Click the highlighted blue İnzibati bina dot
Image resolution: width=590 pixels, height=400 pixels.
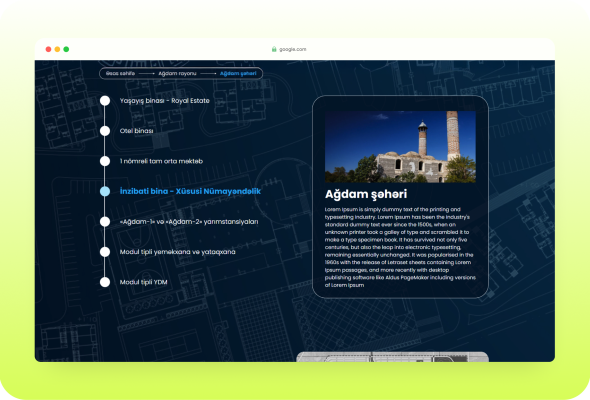(105, 191)
